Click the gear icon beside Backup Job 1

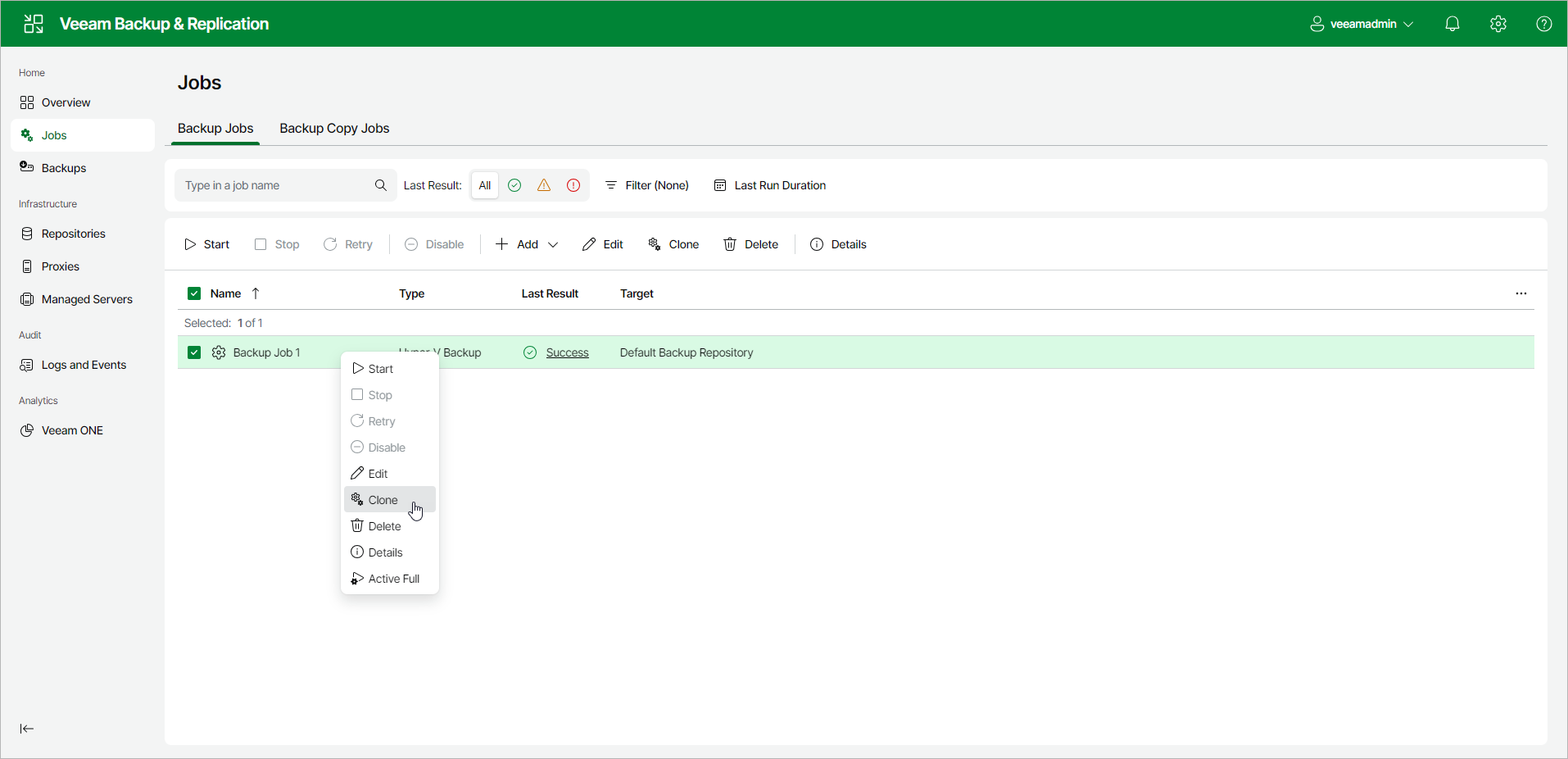[219, 352]
